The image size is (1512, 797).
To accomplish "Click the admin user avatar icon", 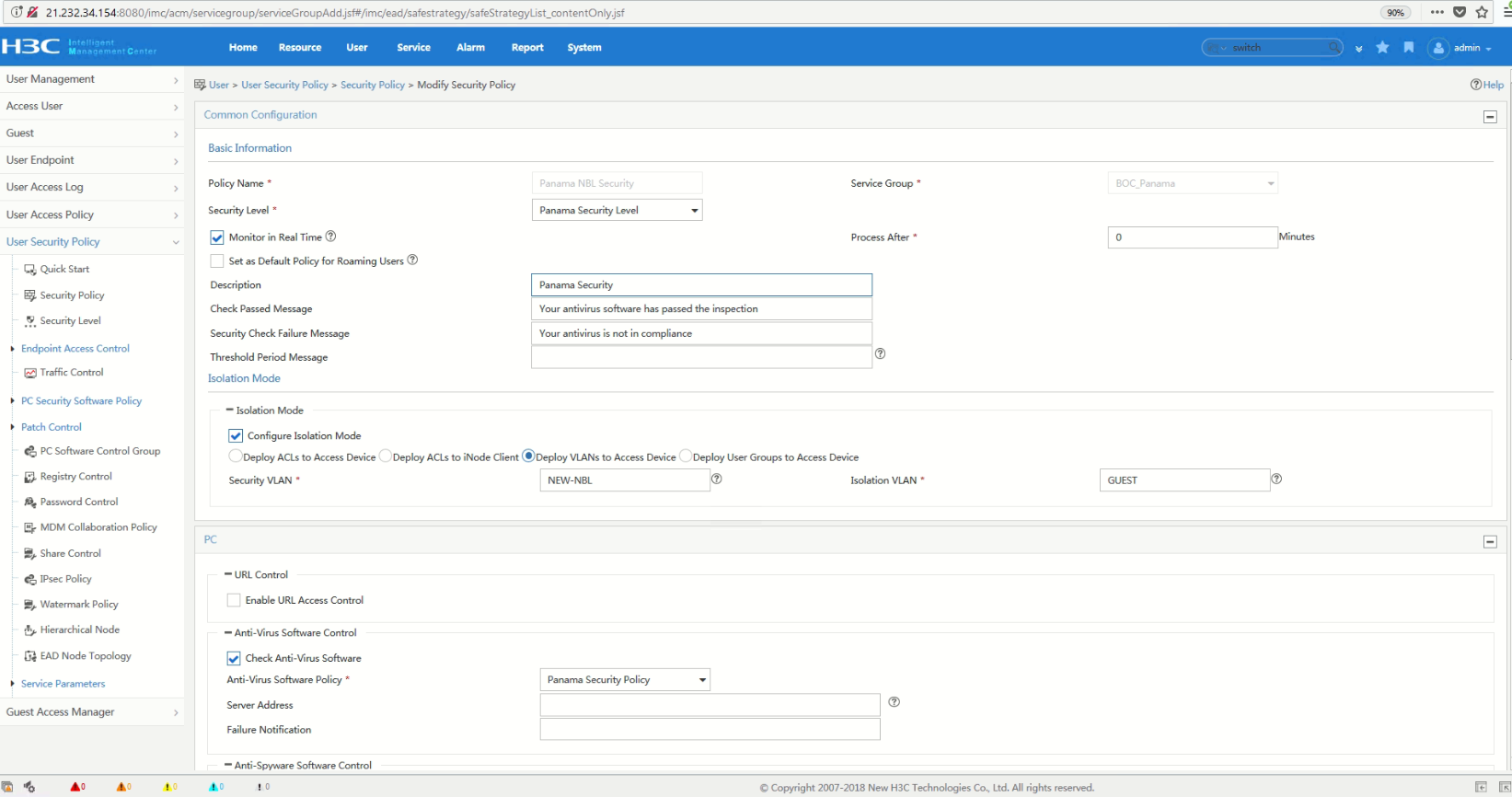I will 1438,49.
